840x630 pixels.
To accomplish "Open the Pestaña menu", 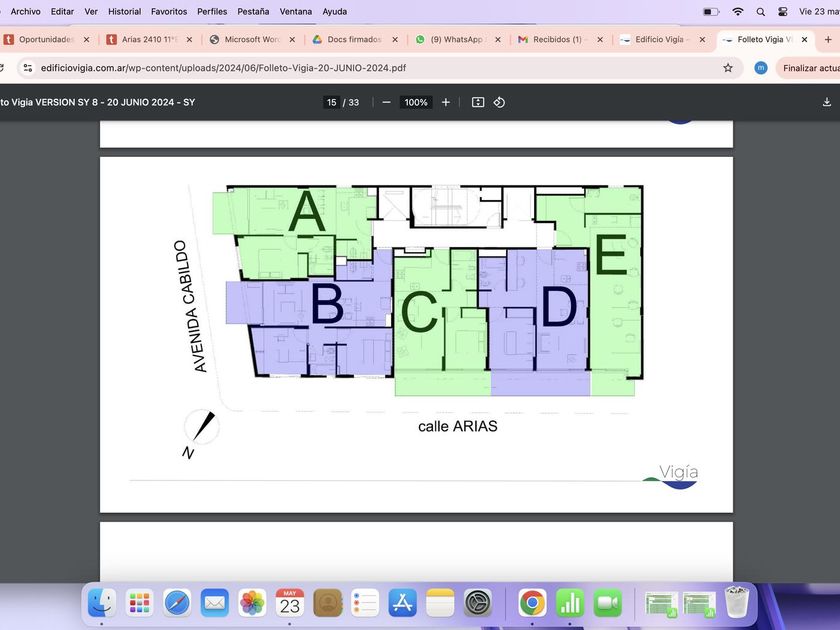I will point(253,11).
